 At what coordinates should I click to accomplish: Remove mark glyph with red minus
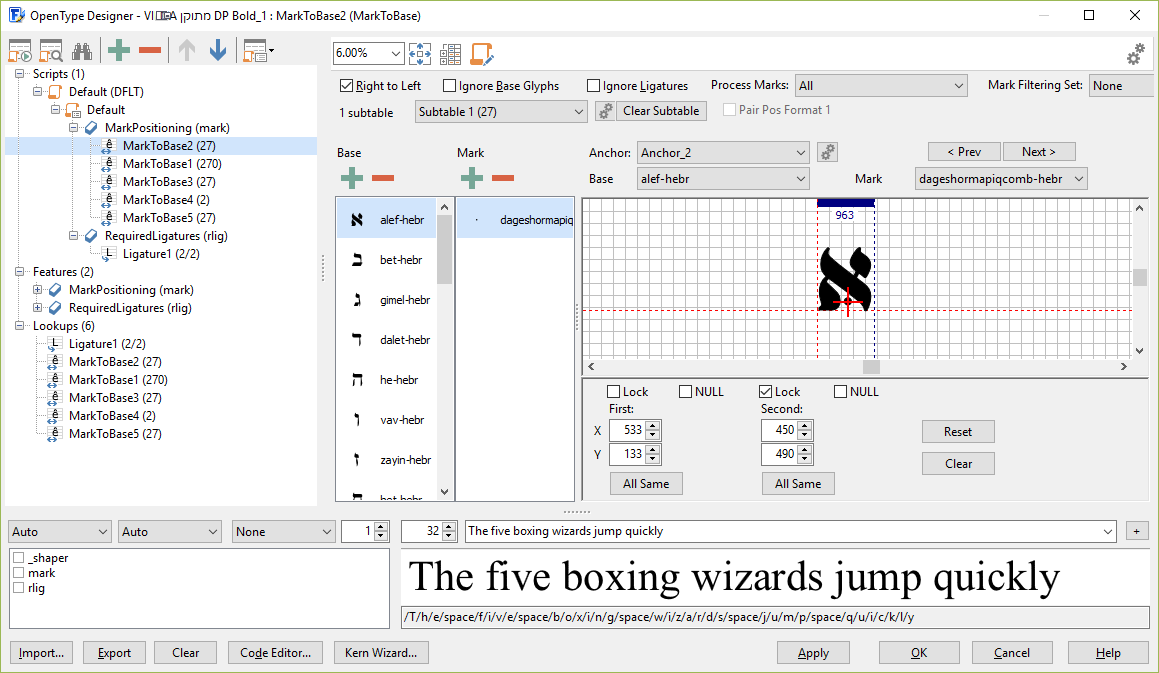point(503,177)
